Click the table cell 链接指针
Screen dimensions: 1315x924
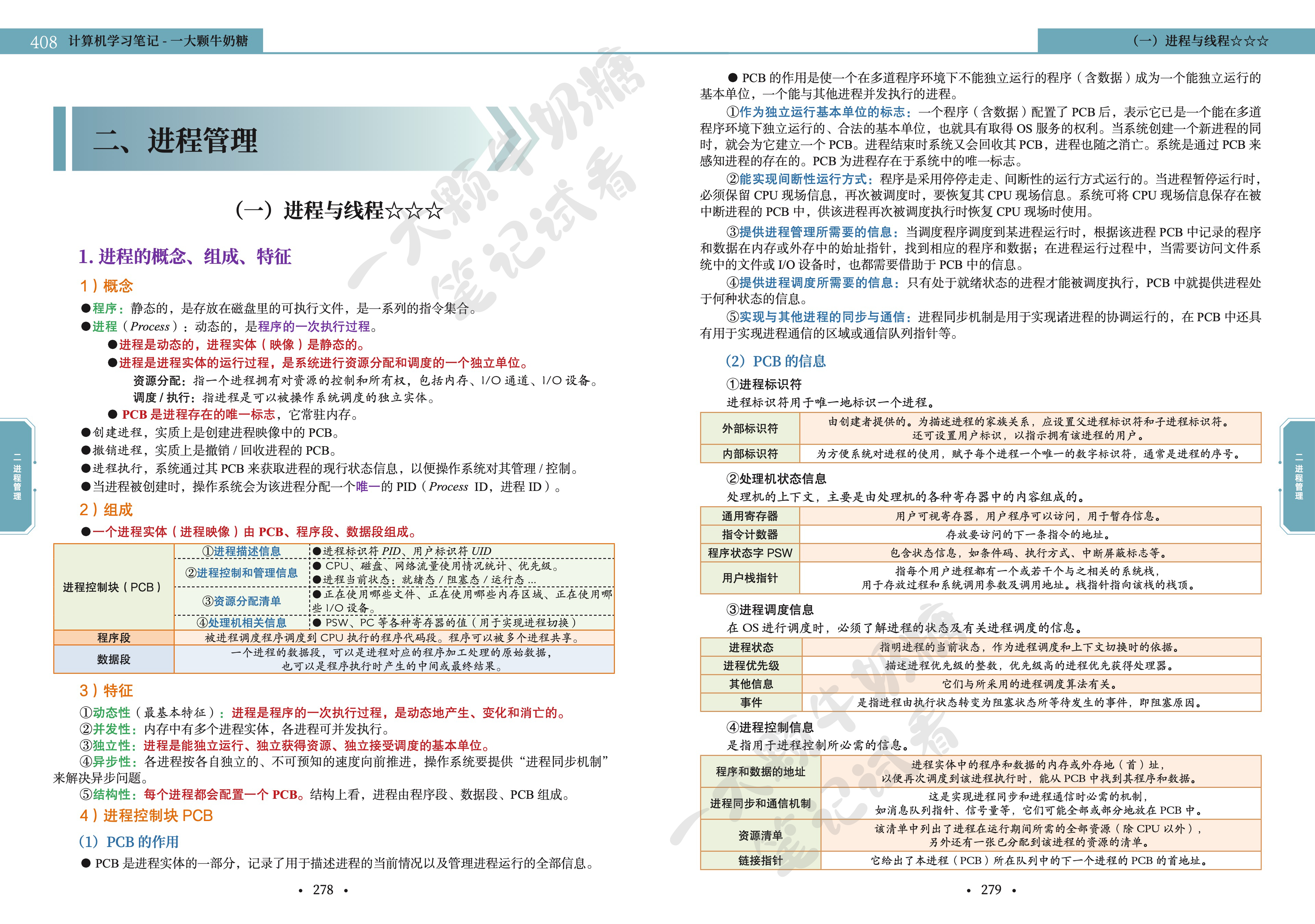pyautogui.click(x=760, y=860)
